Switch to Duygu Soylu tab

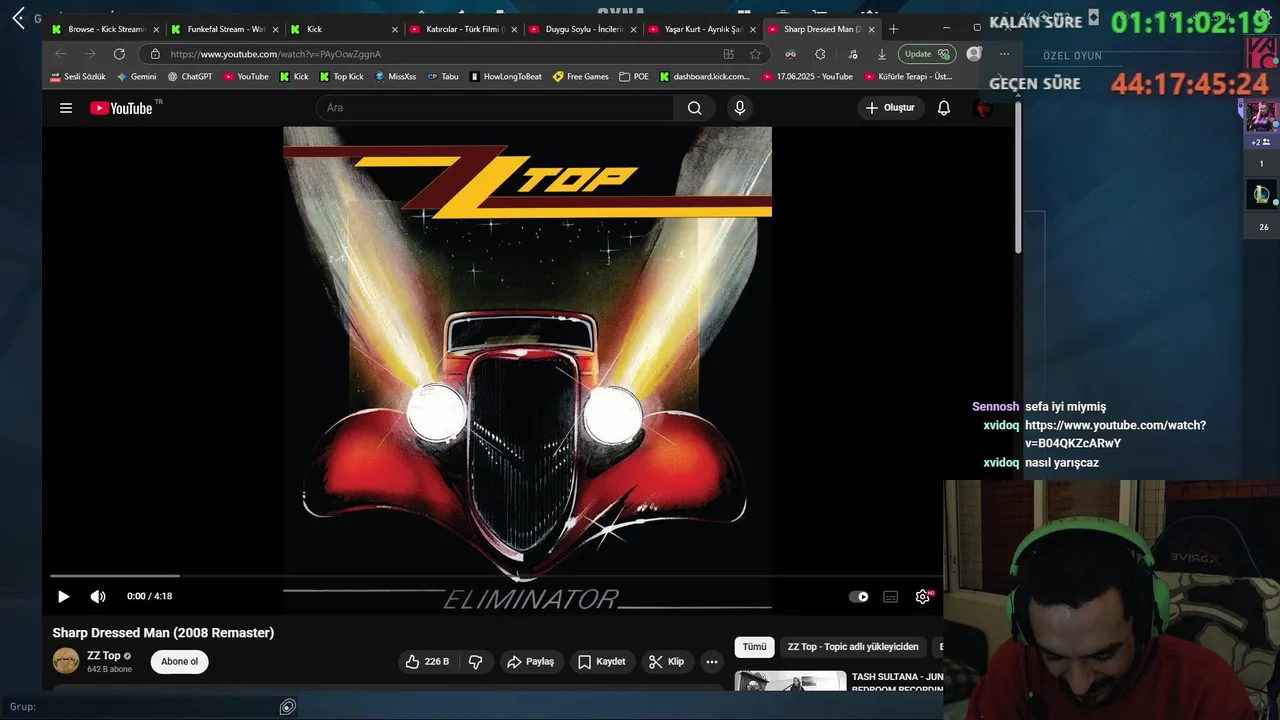point(581,29)
